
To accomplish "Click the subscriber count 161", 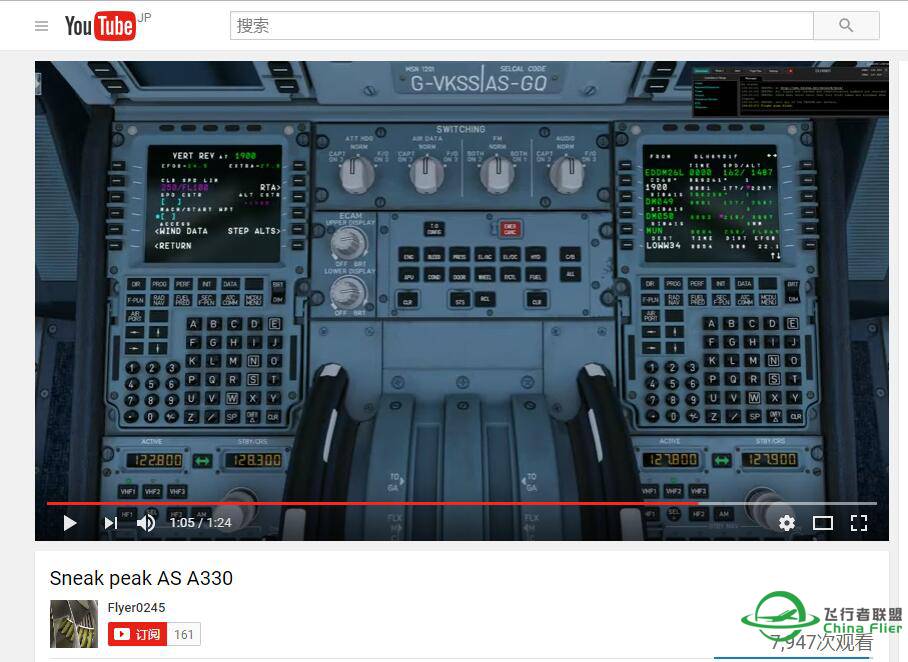I will [184, 634].
